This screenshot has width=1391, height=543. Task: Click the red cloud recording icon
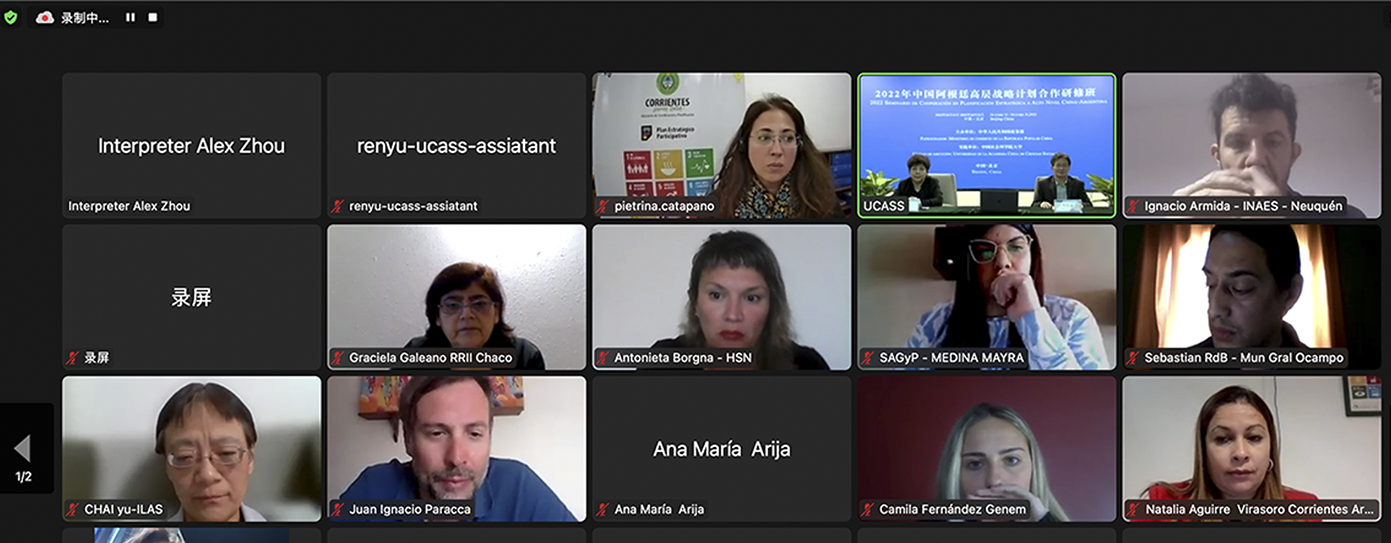point(45,17)
